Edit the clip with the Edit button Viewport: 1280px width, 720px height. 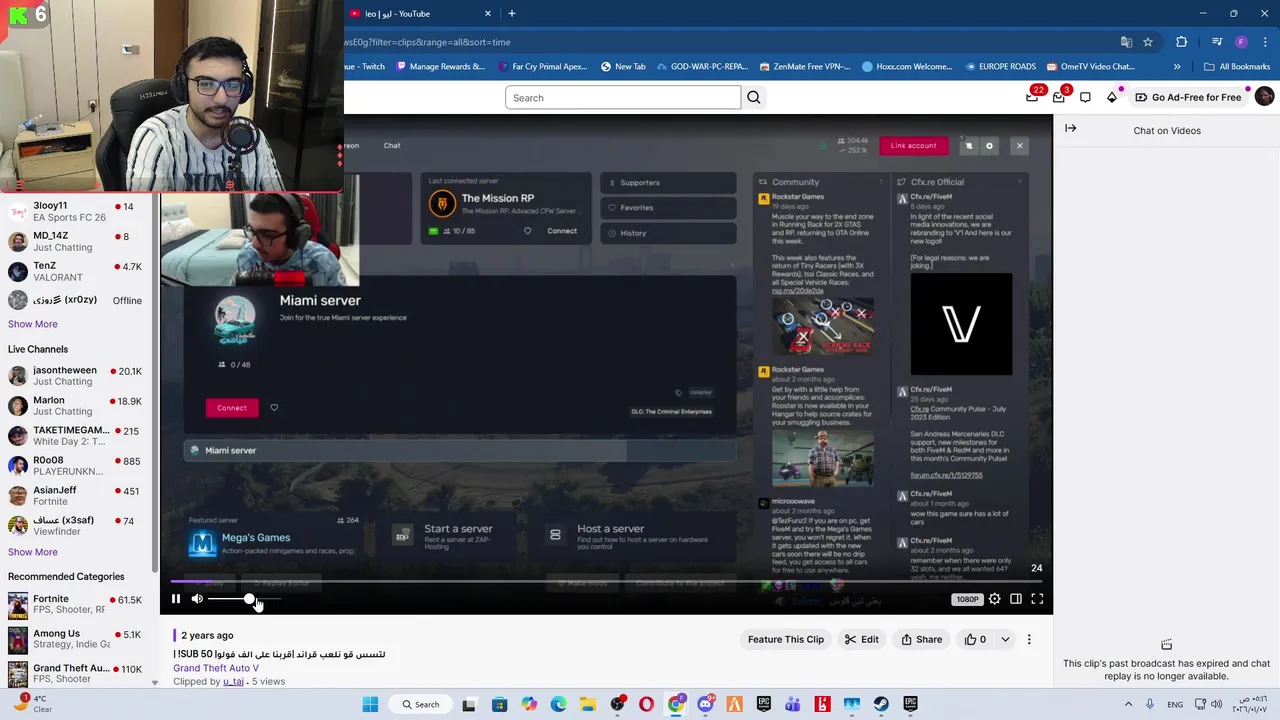[862, 639]
